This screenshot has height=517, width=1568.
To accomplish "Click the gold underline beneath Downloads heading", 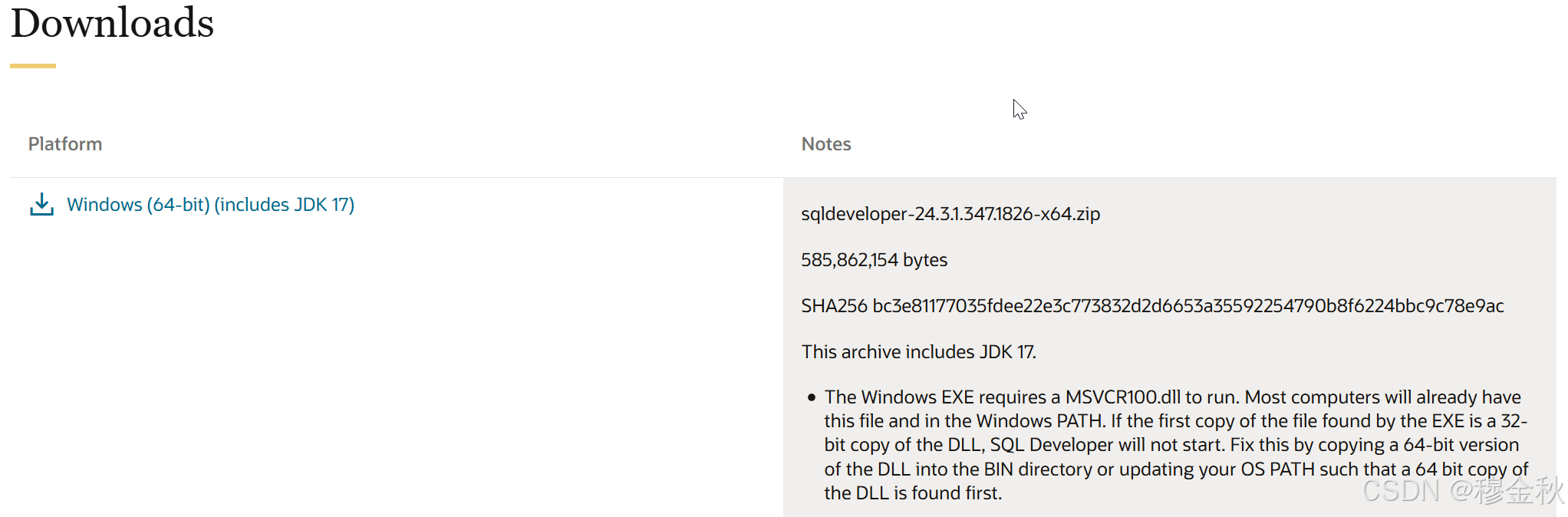I will [33, 66].
